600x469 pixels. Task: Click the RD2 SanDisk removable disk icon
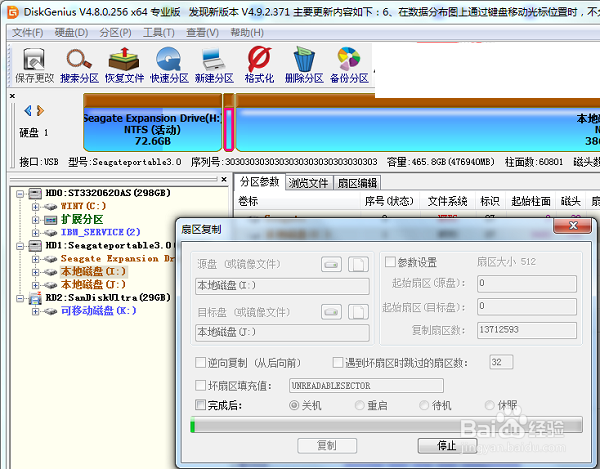tap(35, 298)
